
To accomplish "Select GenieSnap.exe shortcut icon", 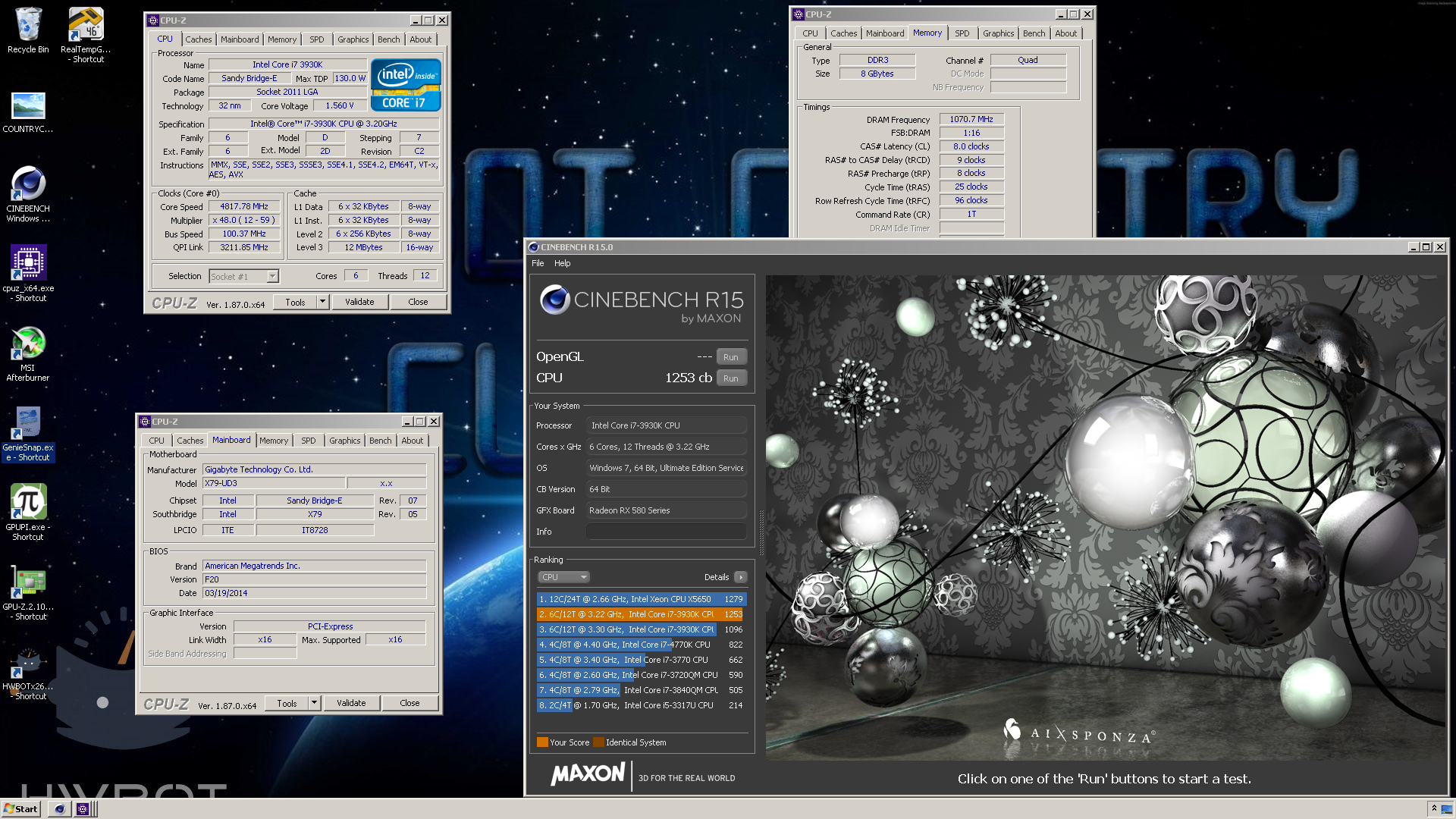I will click(x=28, y=434).
